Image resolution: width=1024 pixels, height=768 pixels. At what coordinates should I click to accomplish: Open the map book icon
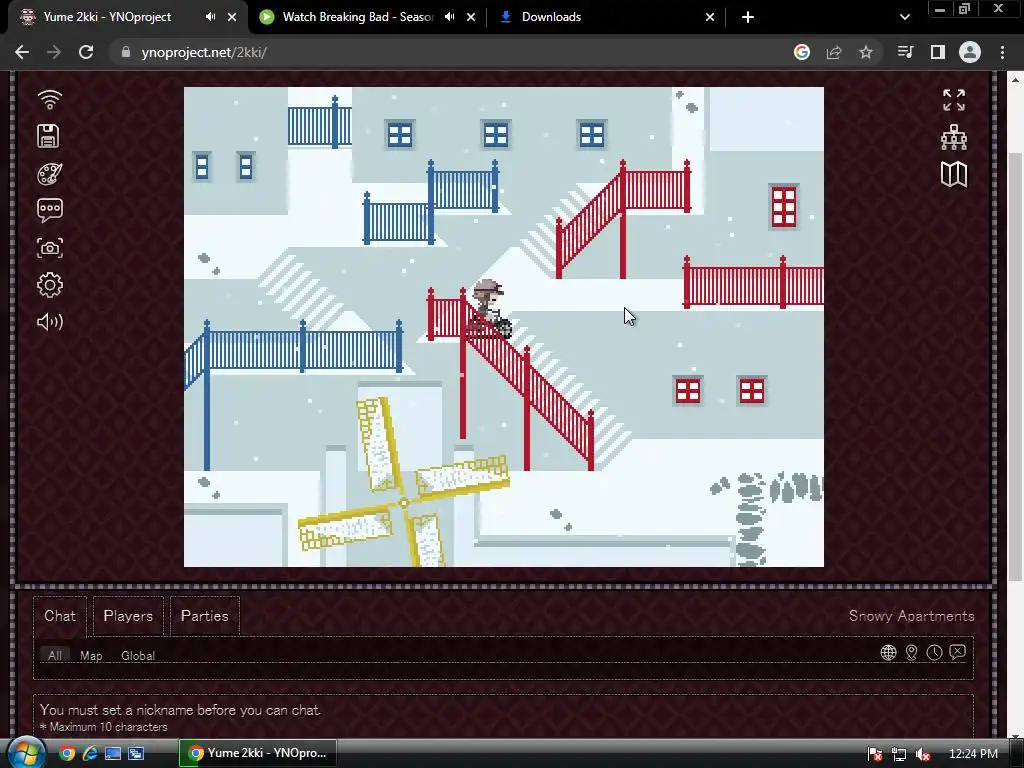coord(954,174)
